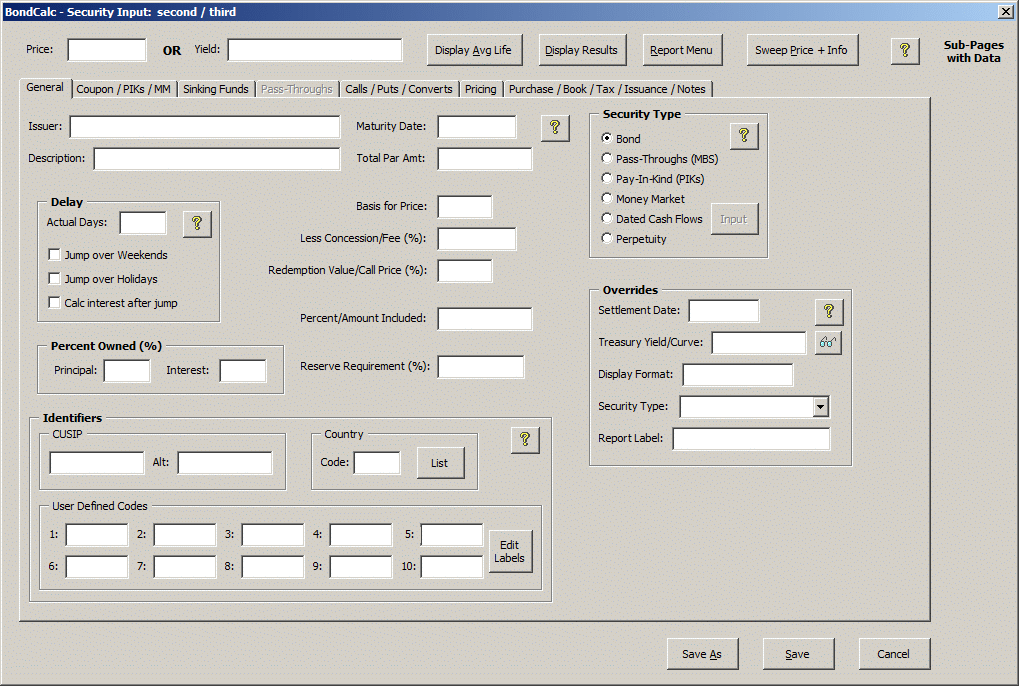This screenshot has height=686, width=1019.
Task: Switch to the Sinking Funds tab
Action: point(216,89)
